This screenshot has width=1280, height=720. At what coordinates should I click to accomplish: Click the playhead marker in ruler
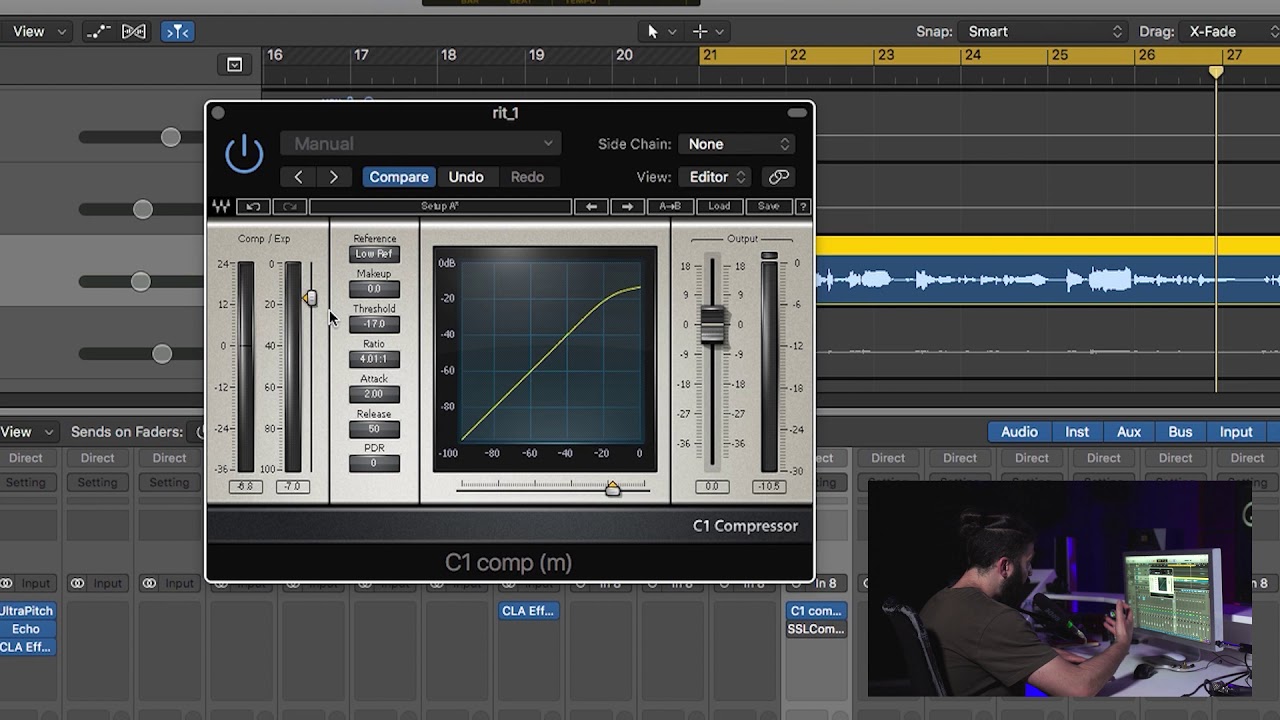[x=1216, y=72]
